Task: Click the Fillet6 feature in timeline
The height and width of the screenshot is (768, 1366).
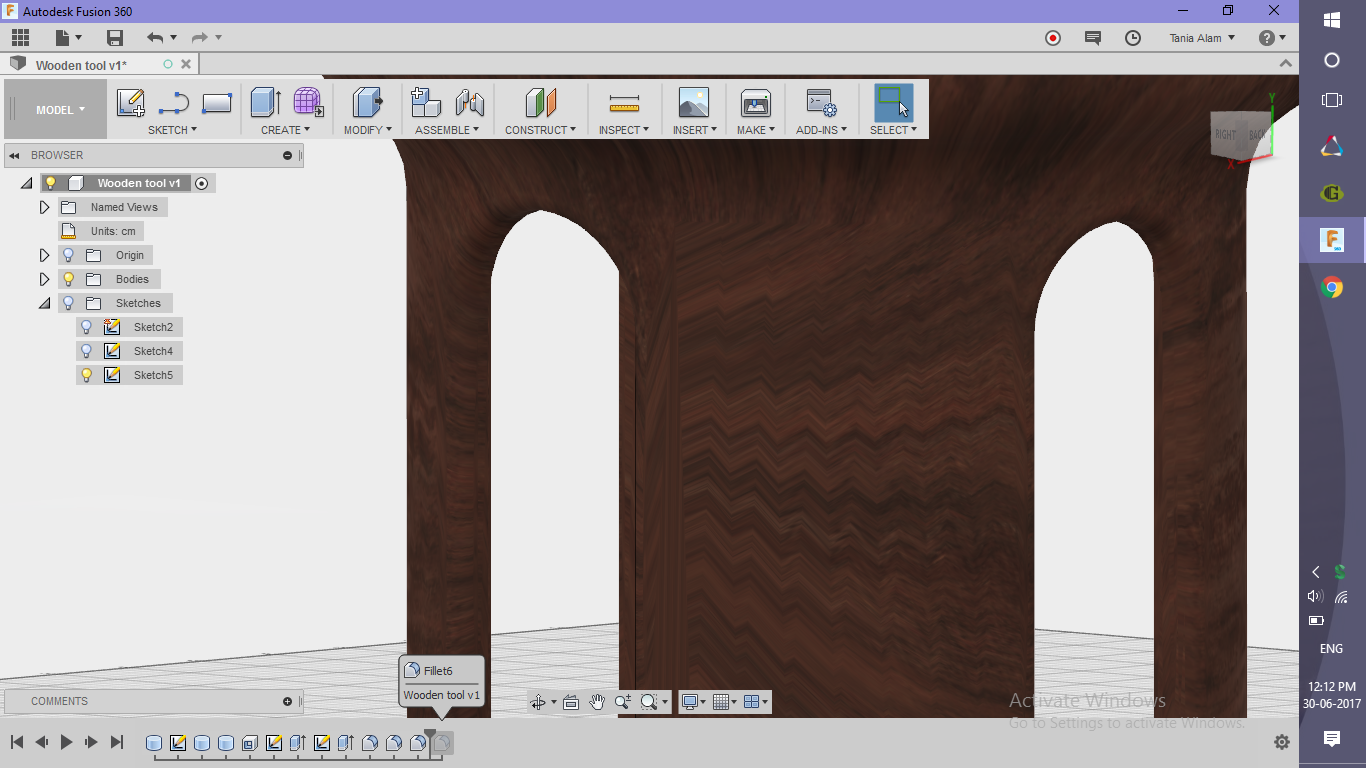Action: (x=442, y=743)
